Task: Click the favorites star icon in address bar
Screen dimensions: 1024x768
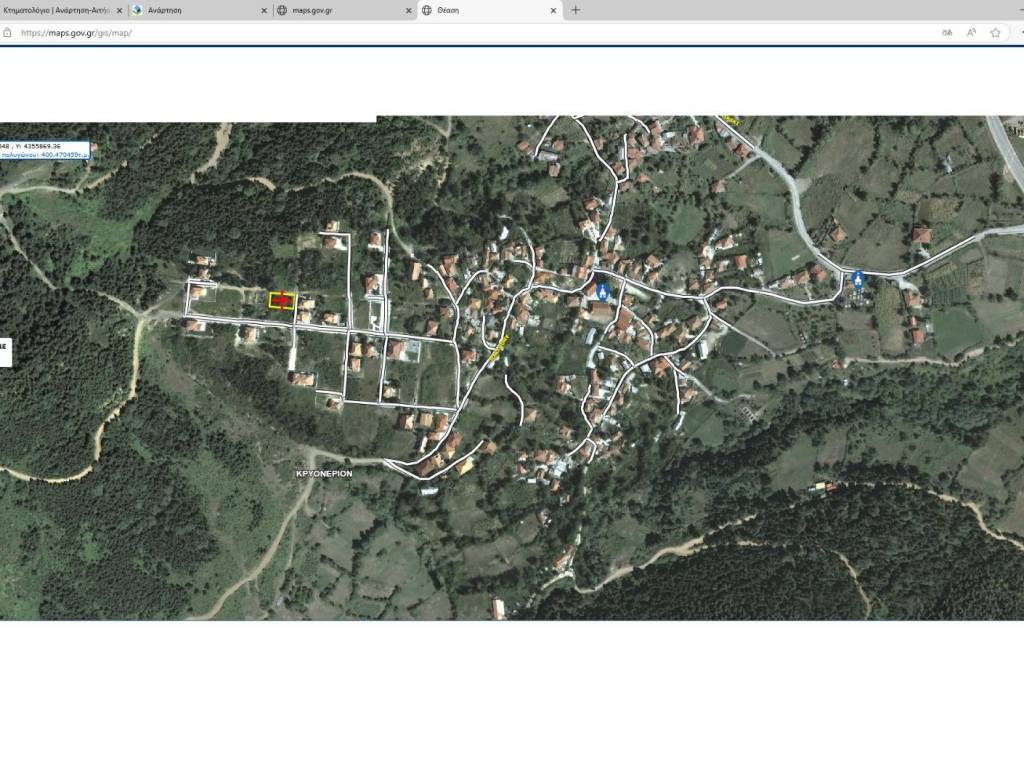Action: coord(995,32)
